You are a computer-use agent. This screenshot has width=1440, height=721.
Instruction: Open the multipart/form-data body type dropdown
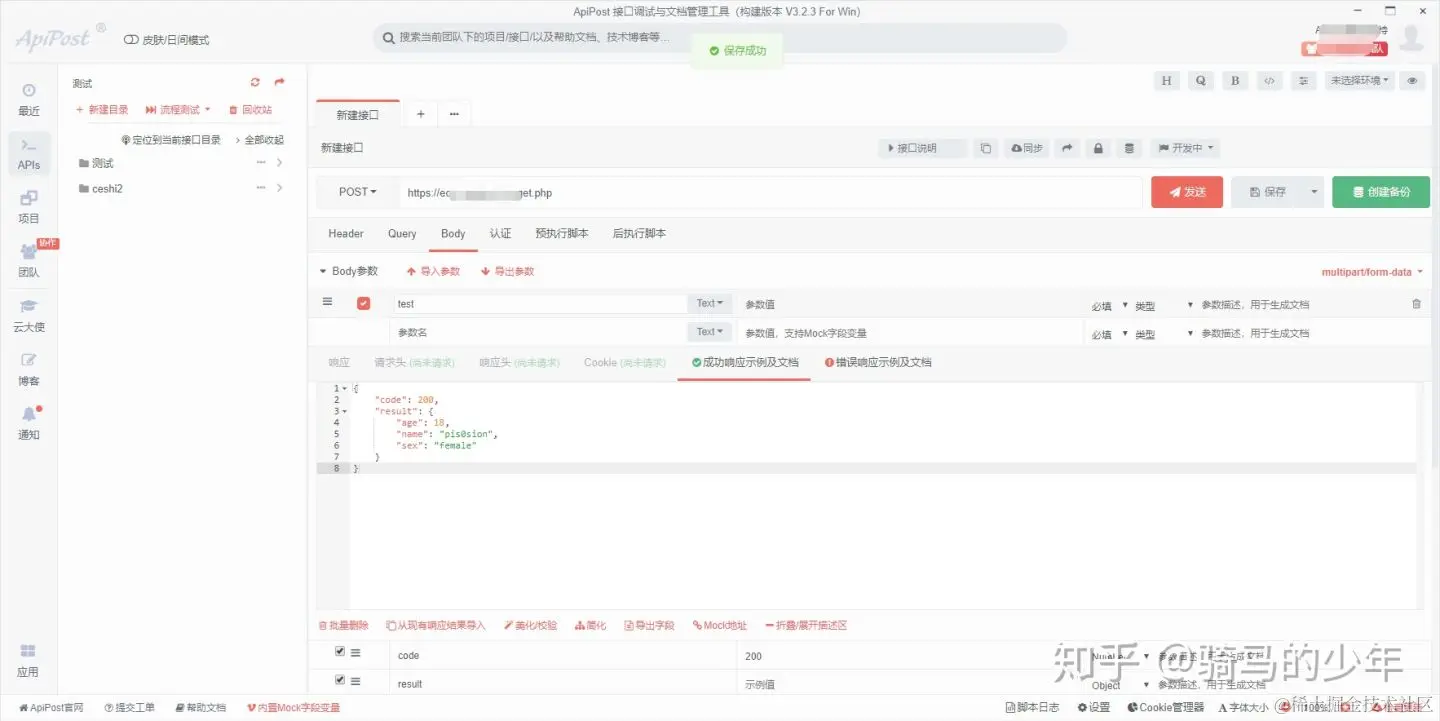point(1372,272)
